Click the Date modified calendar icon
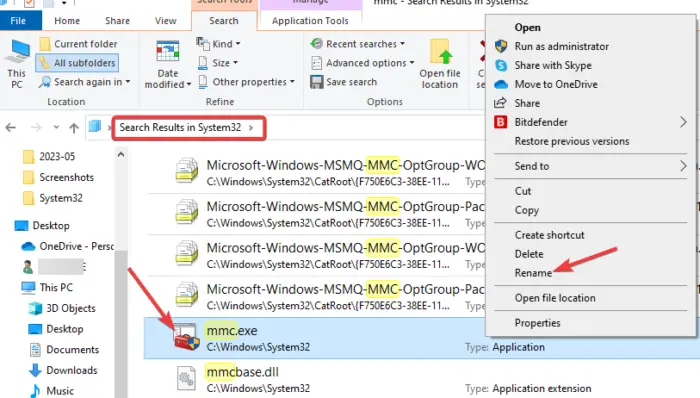Image resolution: width=700 pixels, height=398 pixels. pos(167,51)
